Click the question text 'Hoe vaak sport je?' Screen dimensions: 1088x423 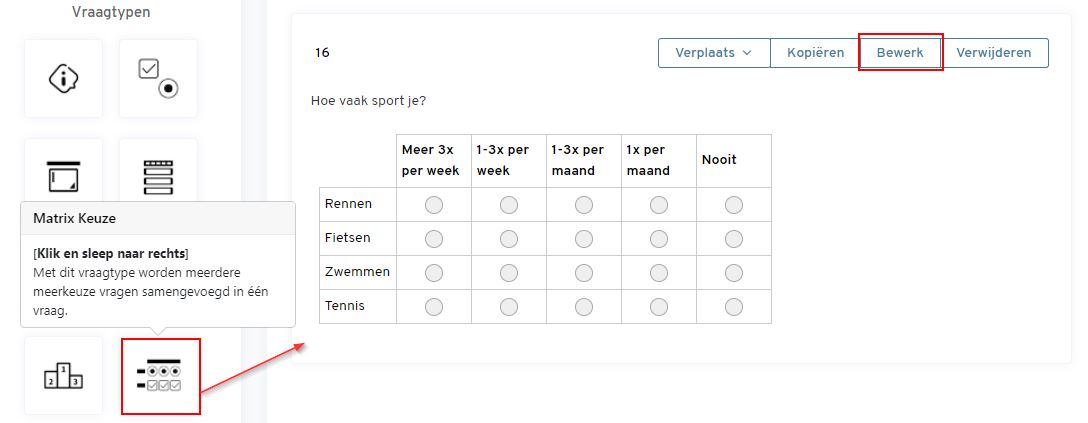pyautogui.click(x=368, y=101)
